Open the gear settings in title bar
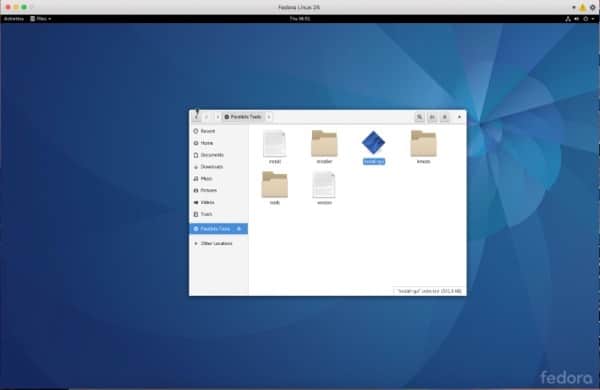 (593, 7)
